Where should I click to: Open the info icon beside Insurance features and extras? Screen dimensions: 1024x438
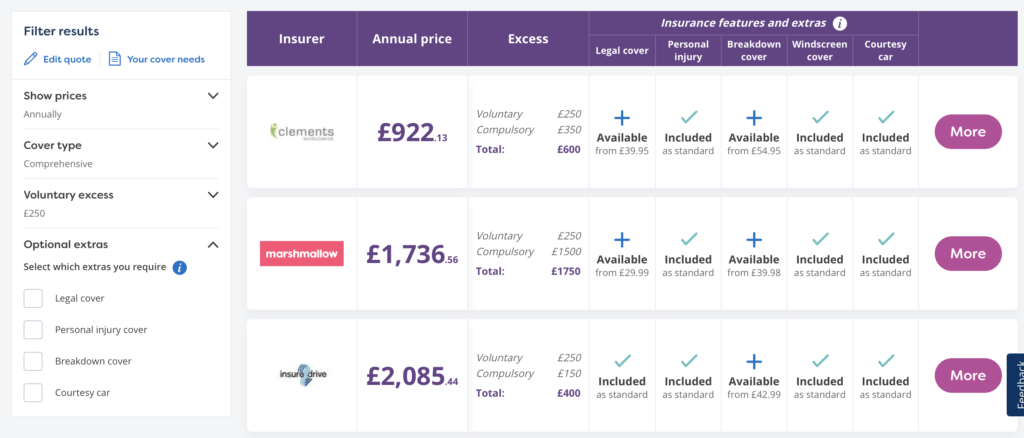840,23
